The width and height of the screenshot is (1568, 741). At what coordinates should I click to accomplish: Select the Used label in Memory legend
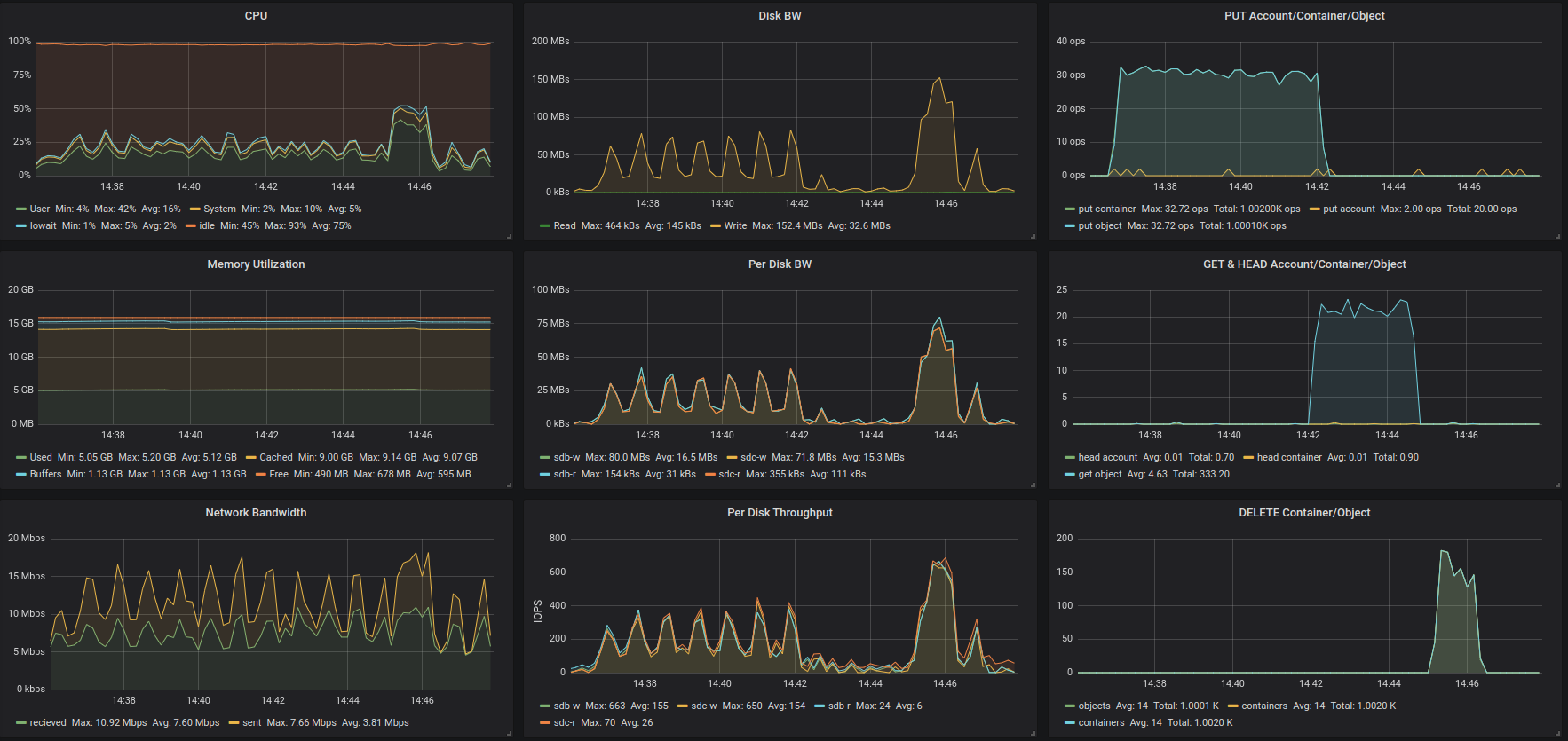41,458
